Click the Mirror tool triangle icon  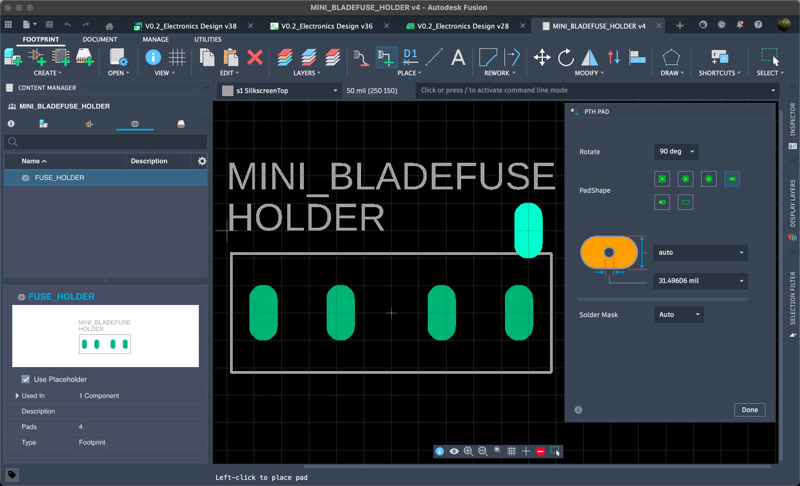pyautogui.click(x=590, y=57)
